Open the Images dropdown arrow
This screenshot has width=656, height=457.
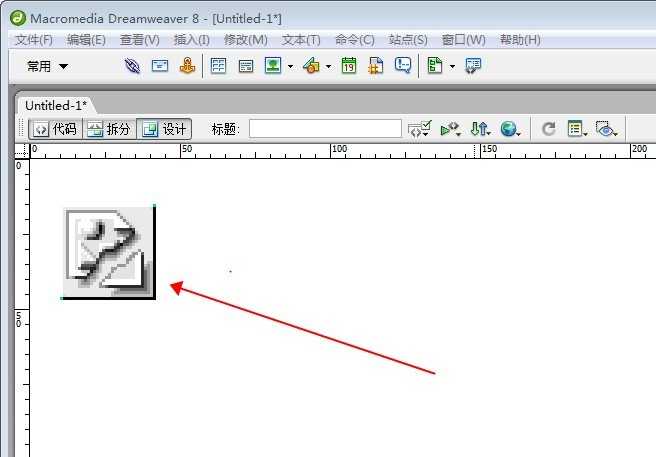pyautogui.click(x=290, y=67)
